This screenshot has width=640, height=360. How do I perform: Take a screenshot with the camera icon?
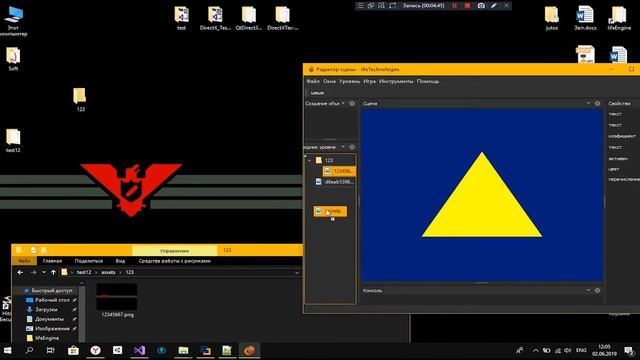coord(481,6)
